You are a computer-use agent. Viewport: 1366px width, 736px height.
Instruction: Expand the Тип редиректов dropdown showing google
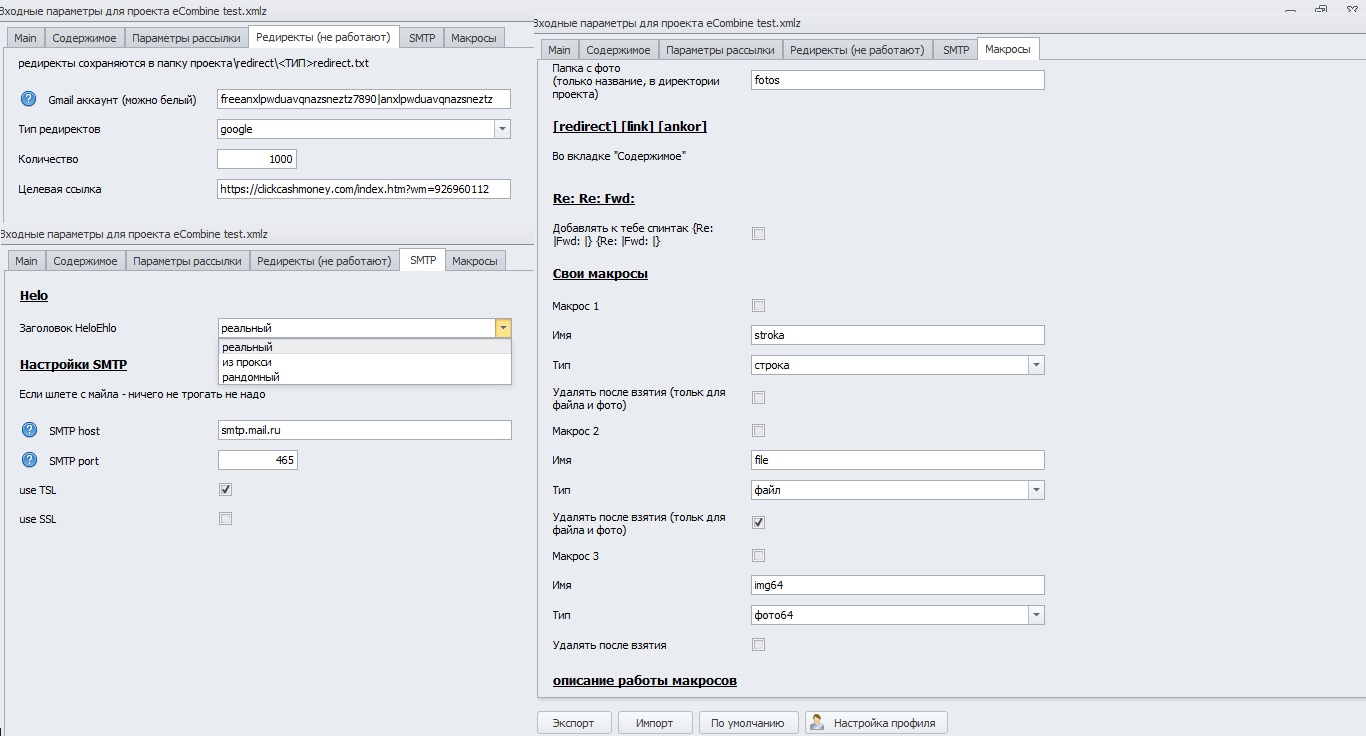coord(502,129)
